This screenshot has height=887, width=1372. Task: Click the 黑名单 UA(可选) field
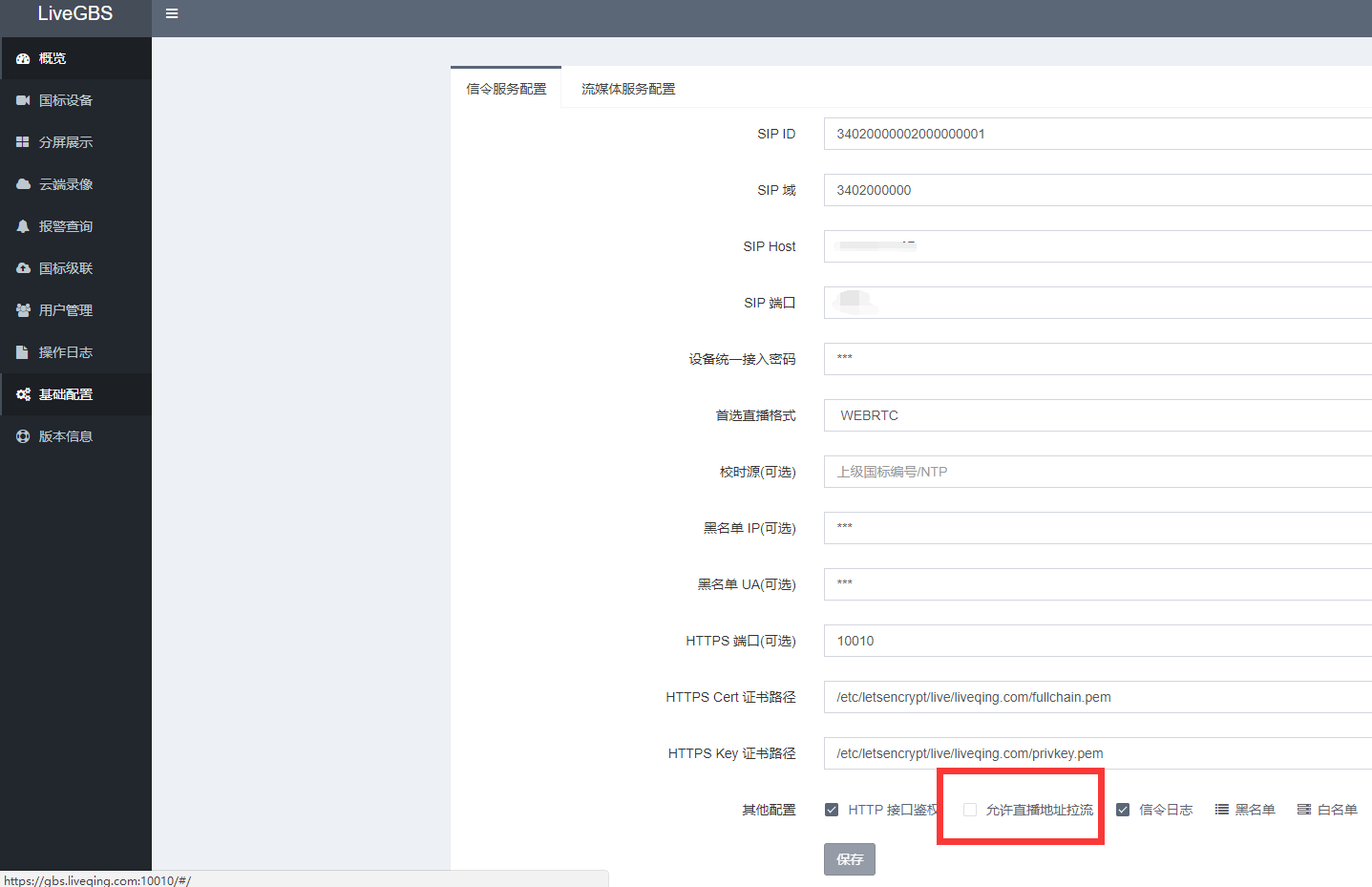pos(1098,584)
